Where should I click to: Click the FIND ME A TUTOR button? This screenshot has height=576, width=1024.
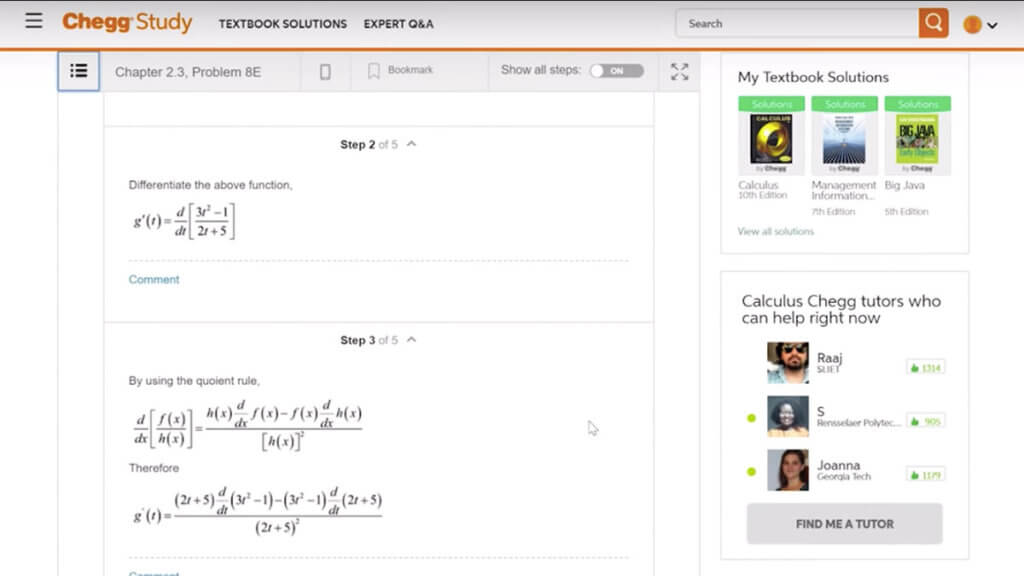click(x=844, y=523)
